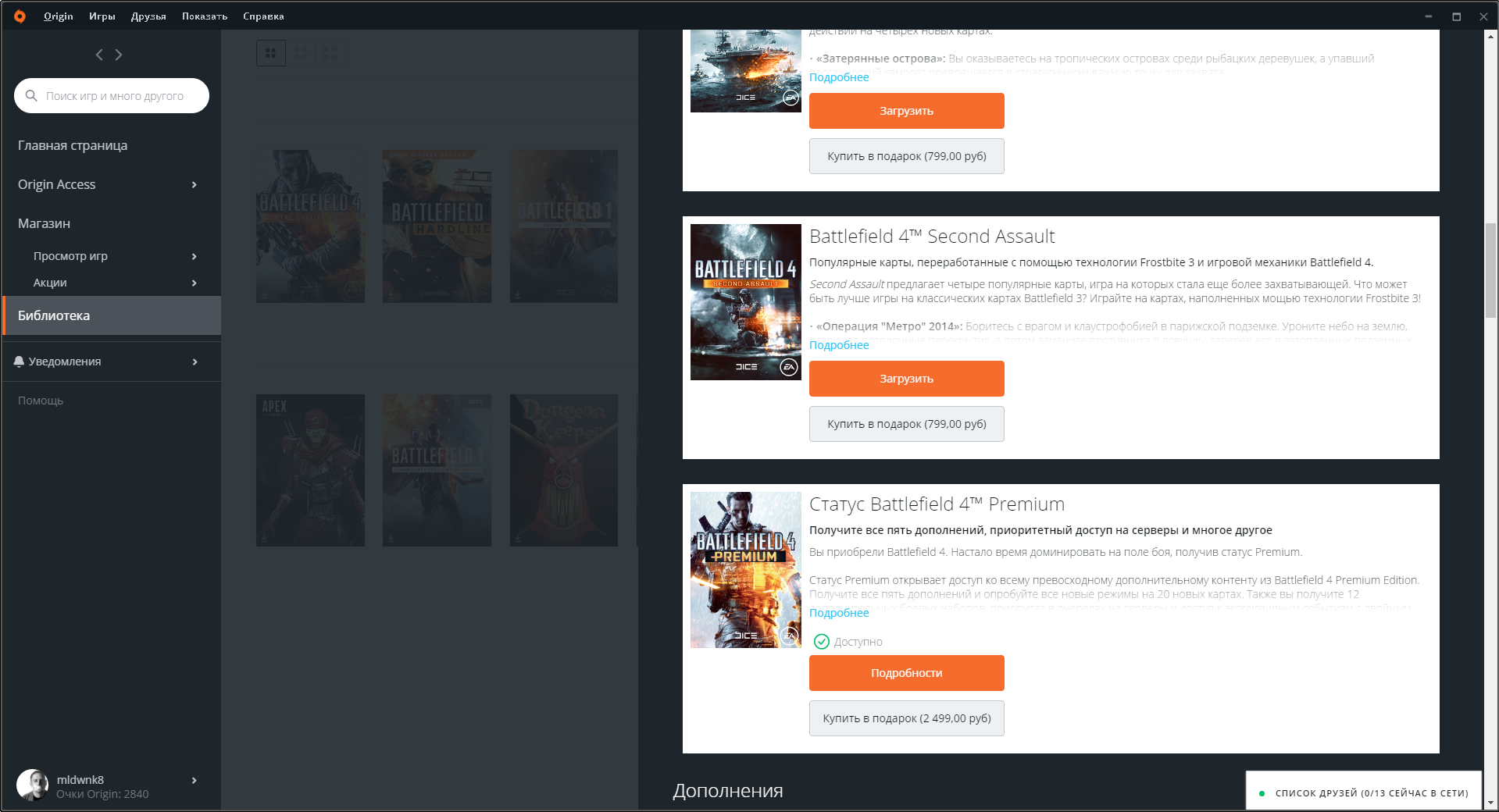Click the scrollbar down arrow
Screen dimensions: 1499x812
(1490, 803)
